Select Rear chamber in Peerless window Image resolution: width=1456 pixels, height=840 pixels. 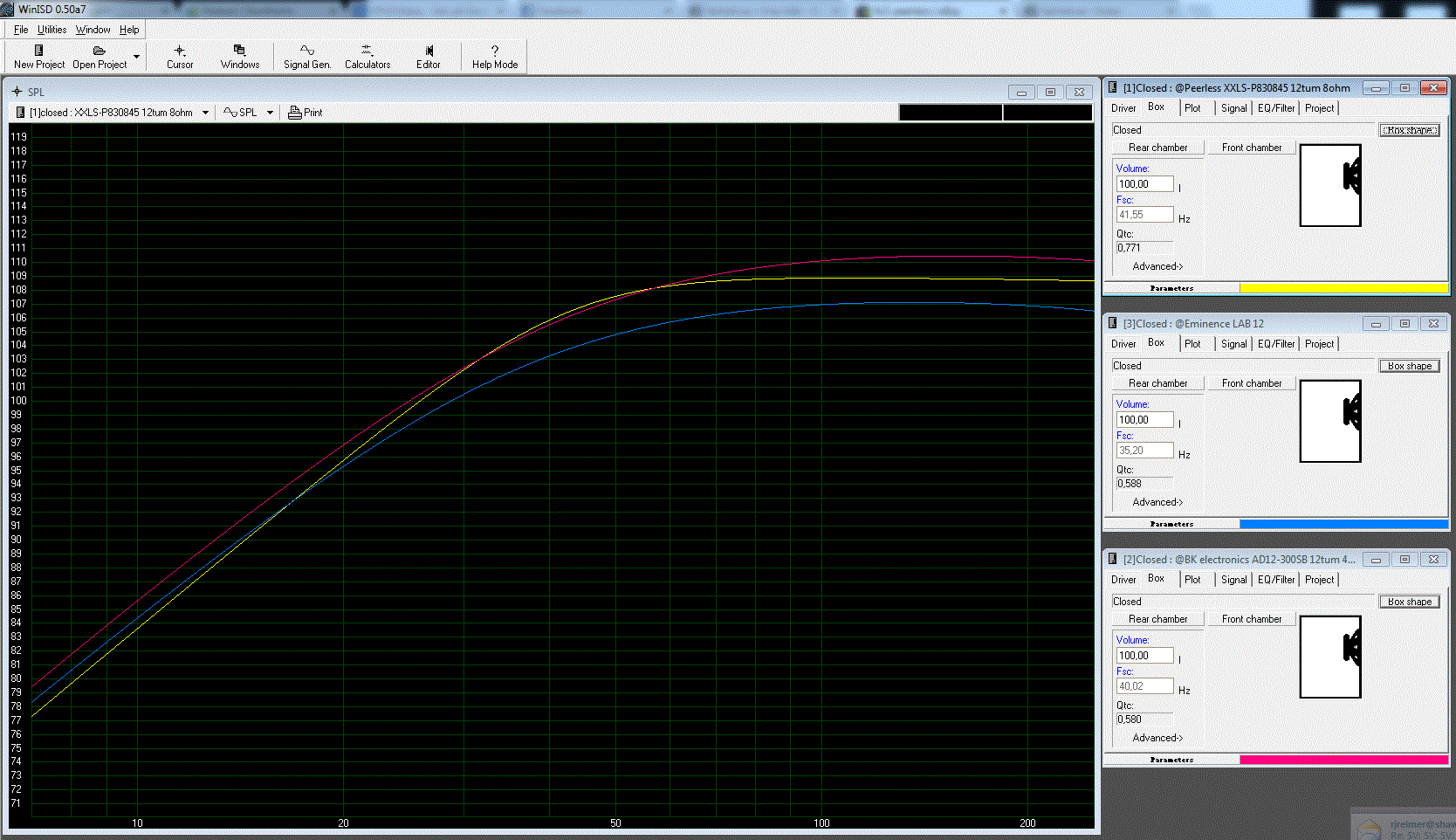pos(1157,148)
